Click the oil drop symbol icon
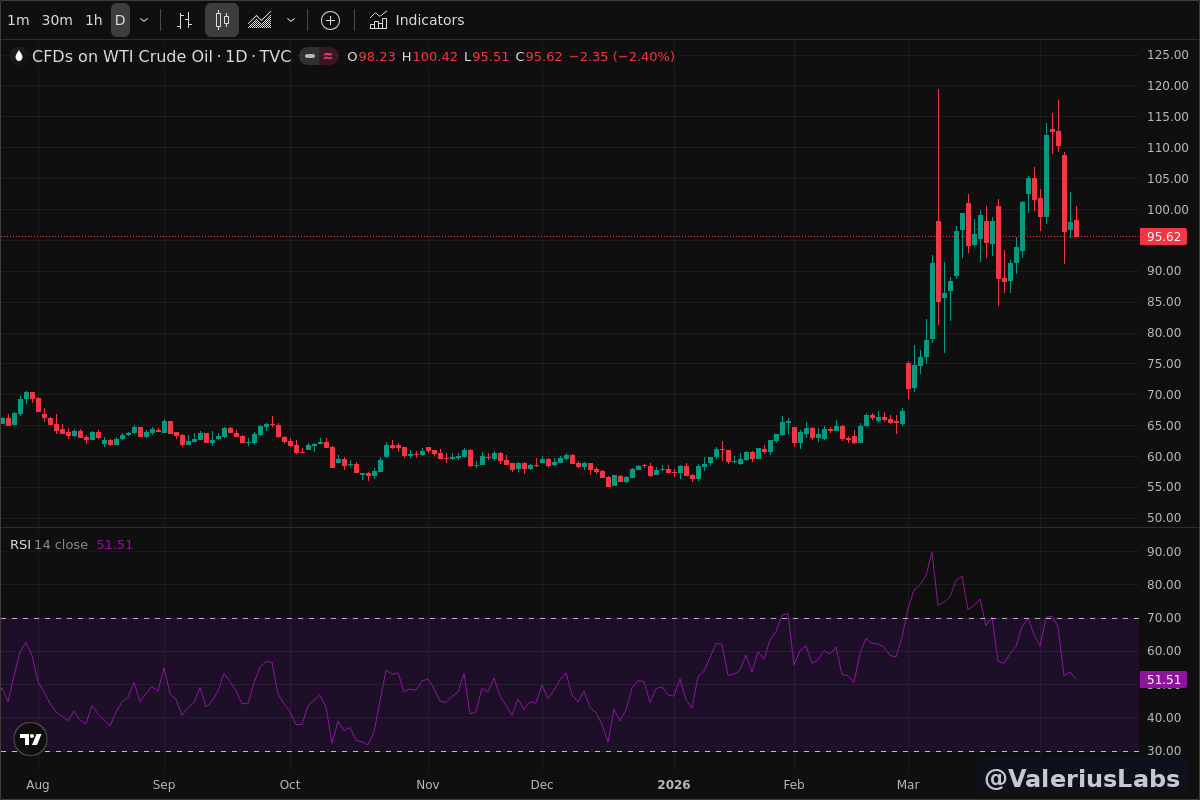The width and height of the screenshot is (1200, 800). (x=18, y=57)
